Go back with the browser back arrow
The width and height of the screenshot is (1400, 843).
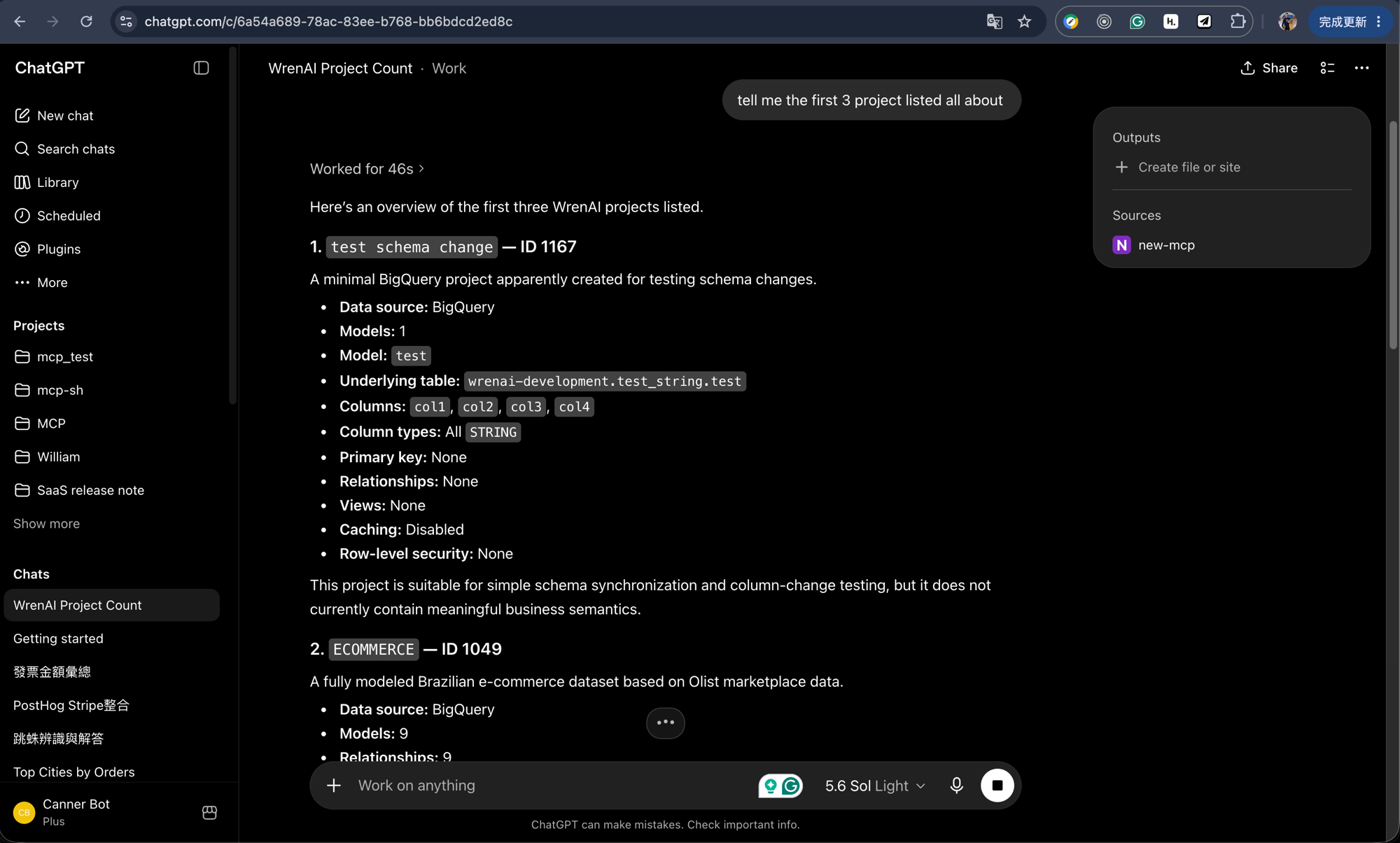(x=20, y=22)
